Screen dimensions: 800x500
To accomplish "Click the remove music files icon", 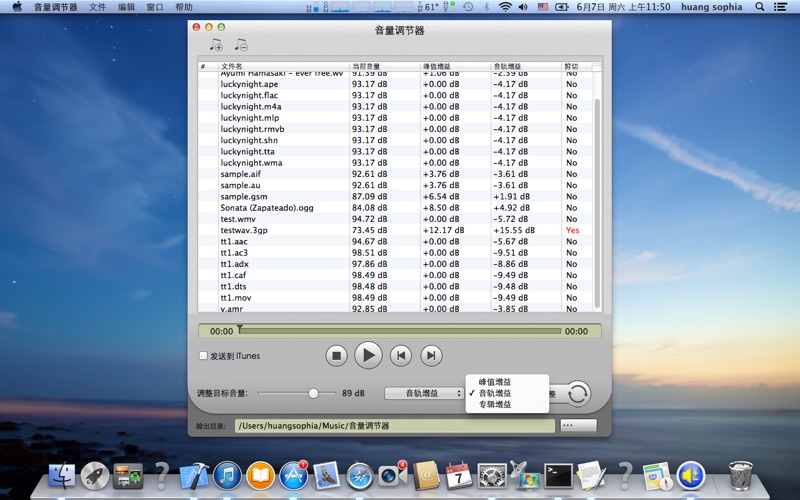I will coord(240,45).
